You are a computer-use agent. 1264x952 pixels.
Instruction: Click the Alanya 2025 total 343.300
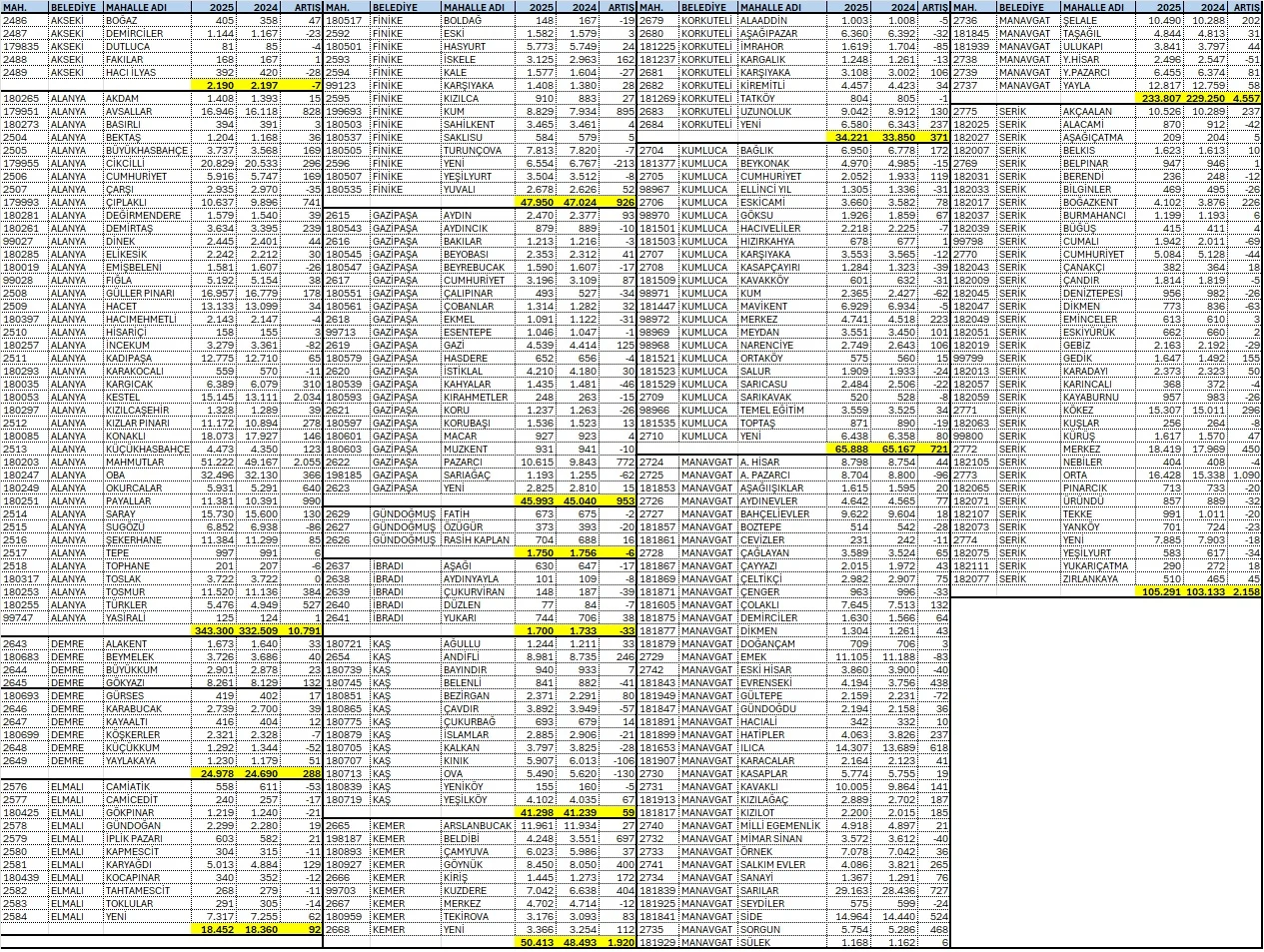tap(214, 631)
